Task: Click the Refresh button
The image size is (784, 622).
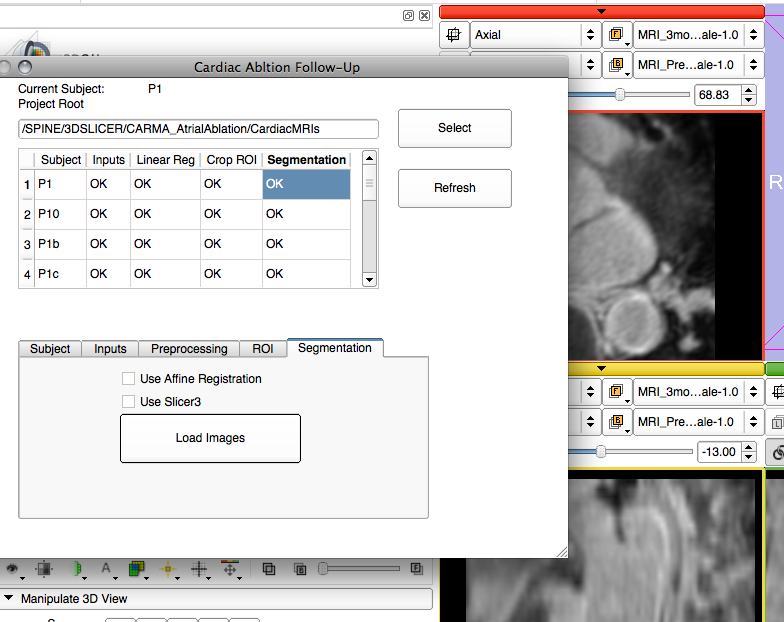Action: pyautogui.click(x=454, y=188)
